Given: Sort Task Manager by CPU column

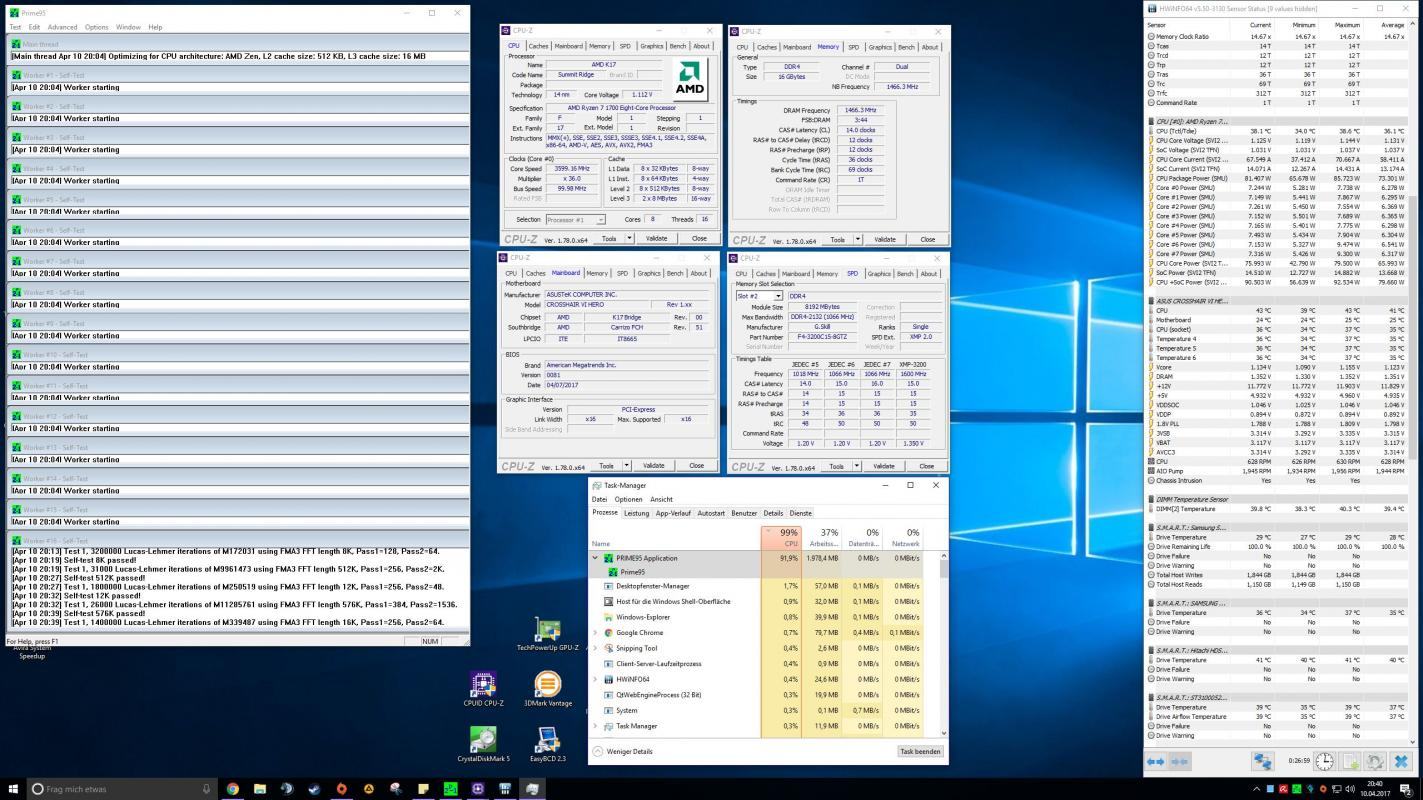Looking at the screenshot, I should 781,537.
